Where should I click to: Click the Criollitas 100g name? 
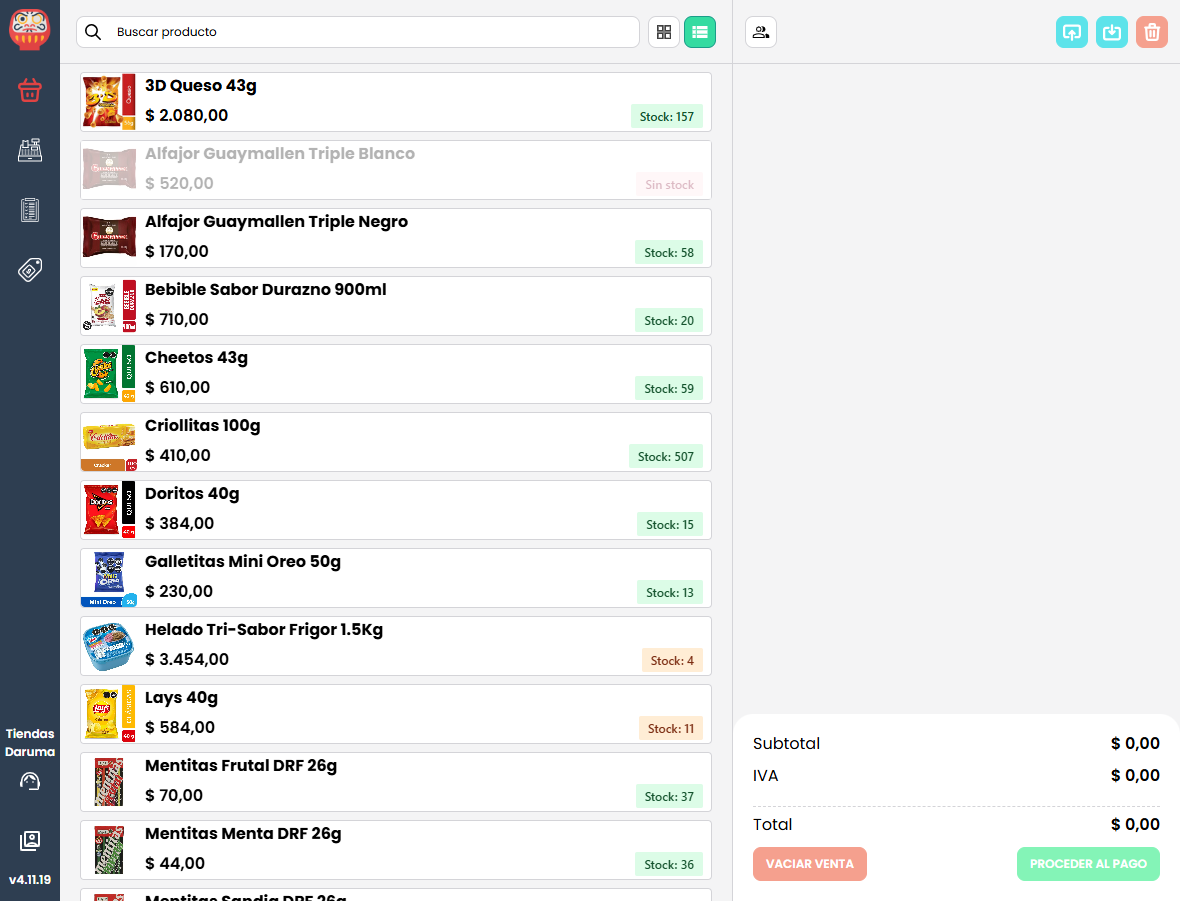coord(202,425)
